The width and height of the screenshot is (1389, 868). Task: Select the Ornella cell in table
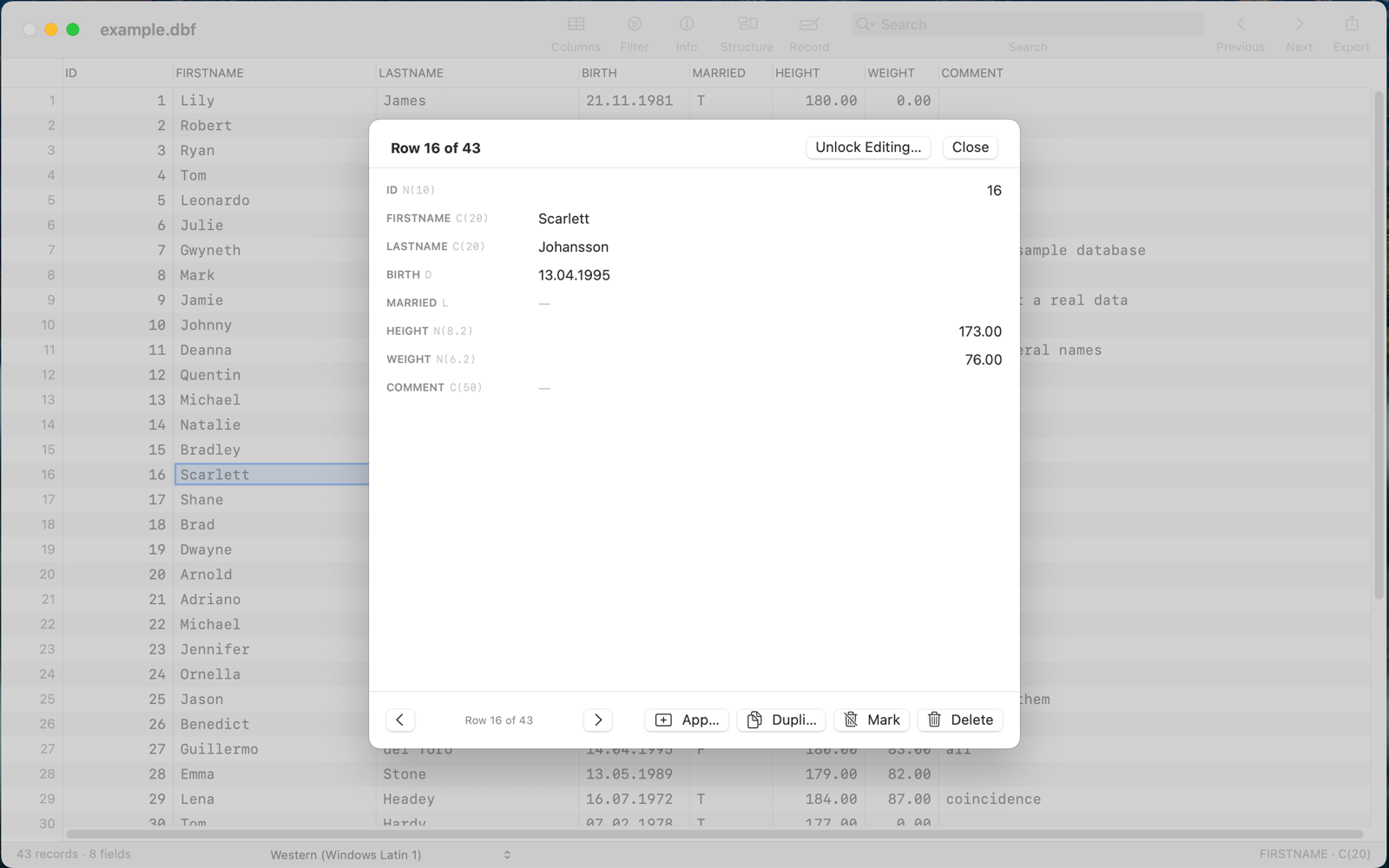coord(273,674)
